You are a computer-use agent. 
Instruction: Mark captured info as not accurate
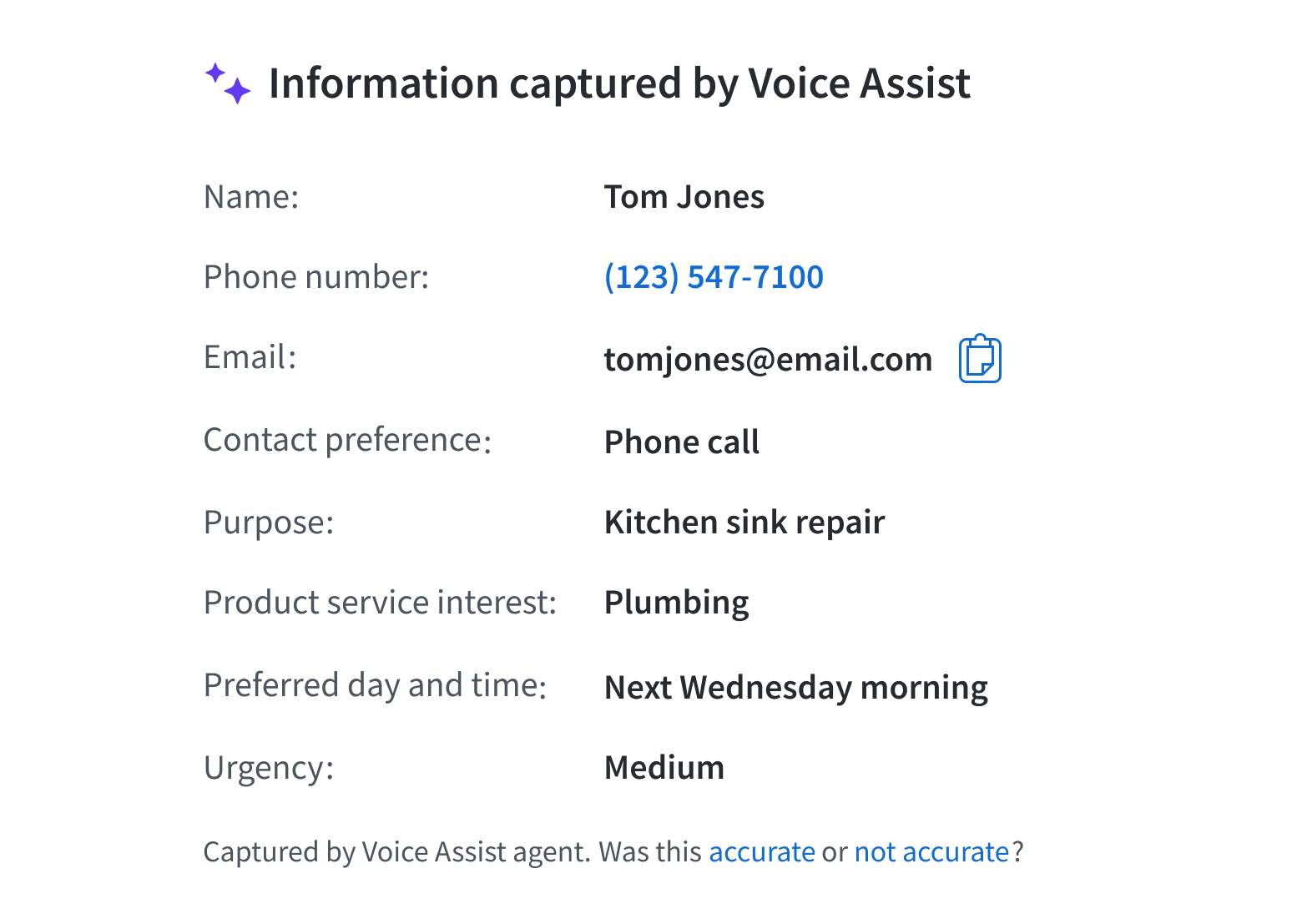click(x=932, y=851)
